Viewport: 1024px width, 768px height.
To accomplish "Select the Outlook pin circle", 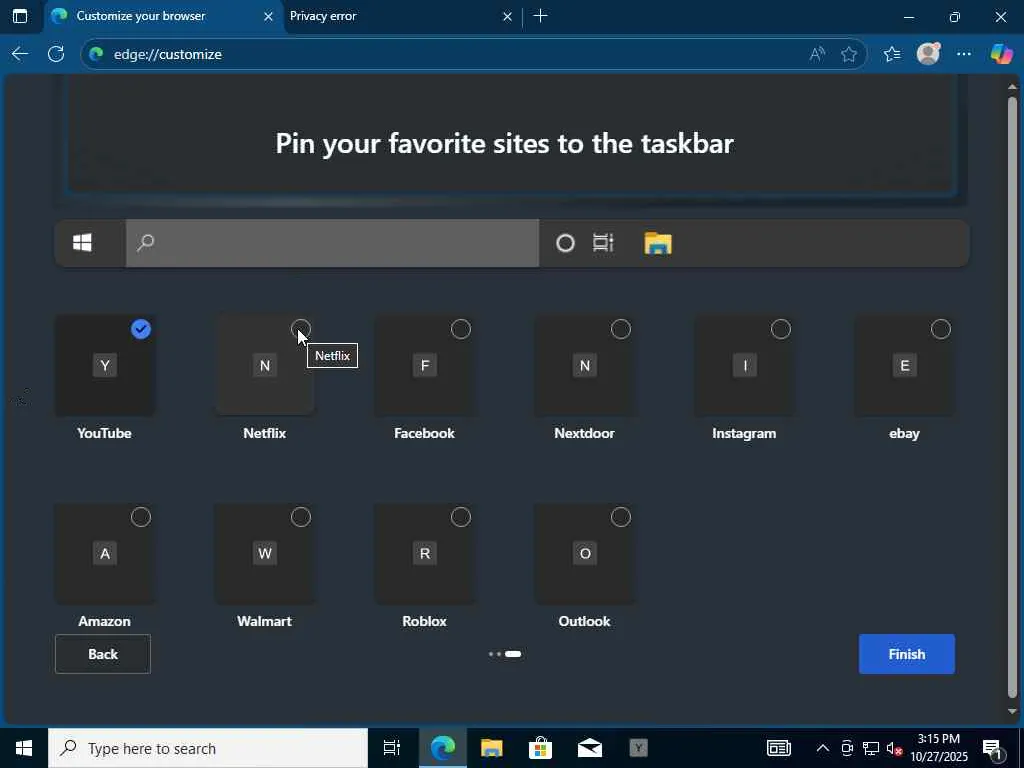I will 620,517.
